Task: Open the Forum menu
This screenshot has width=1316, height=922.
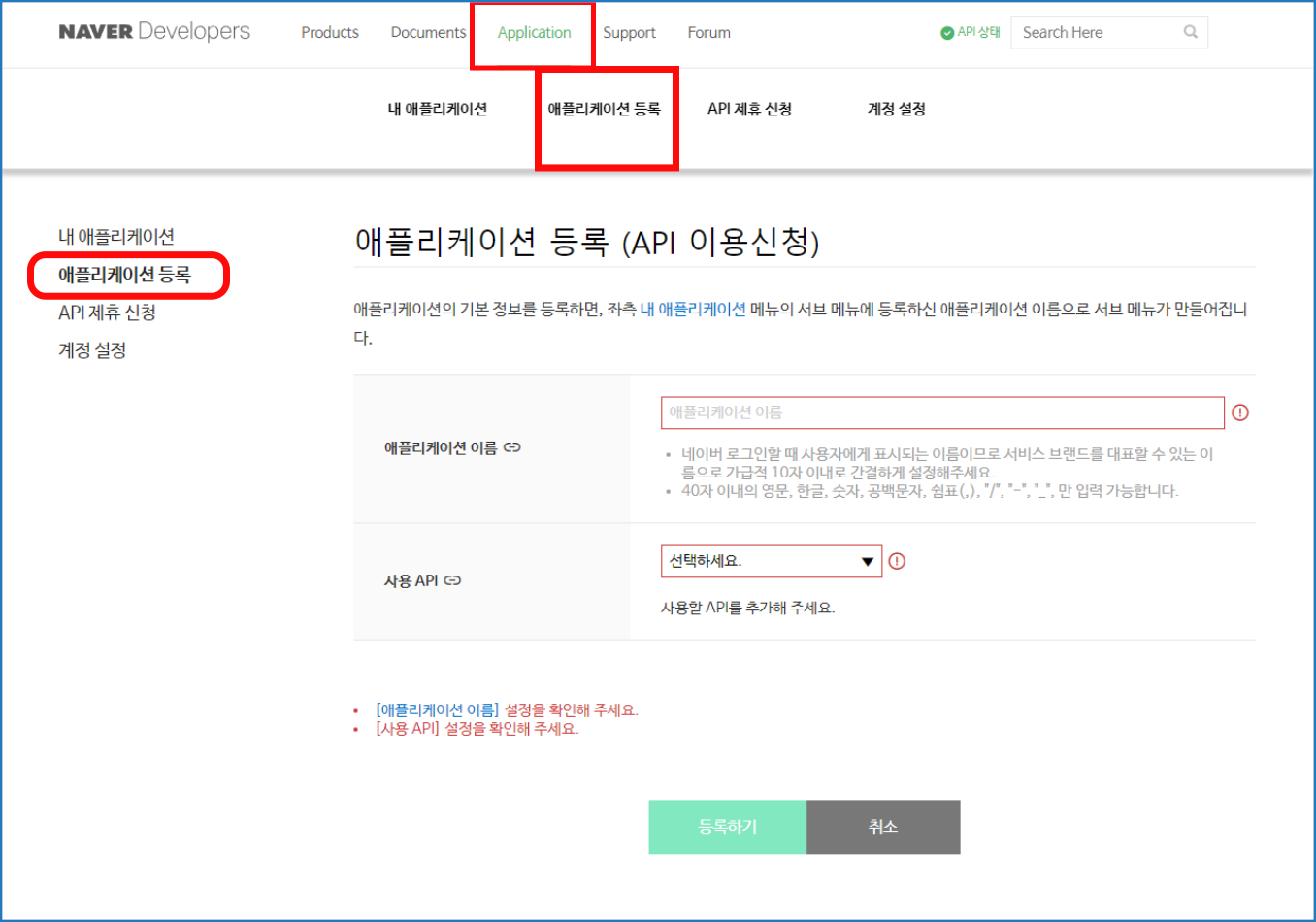Action: click(x=708, y=33)
